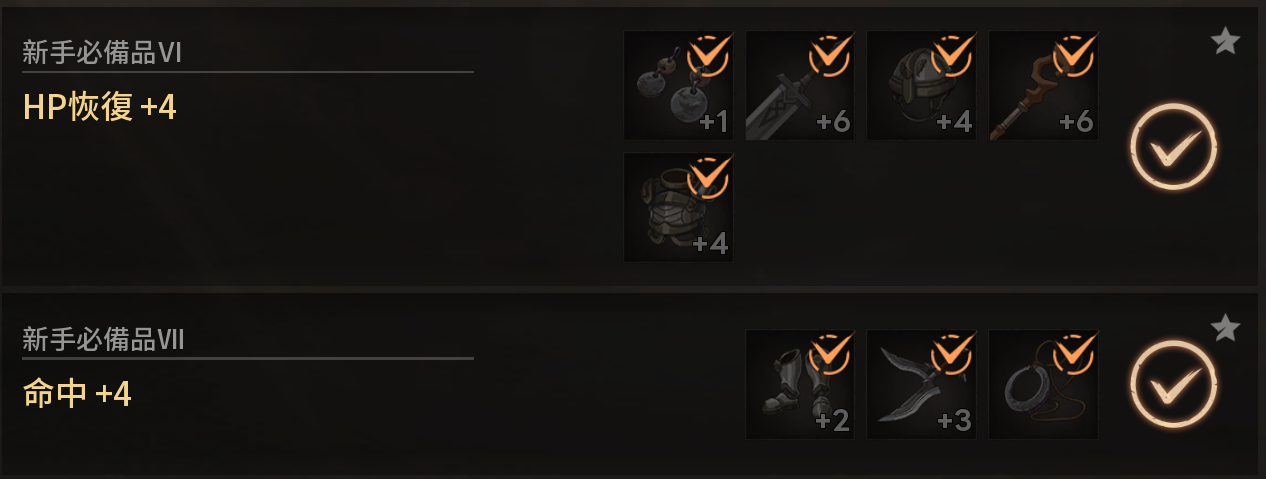The height and width of the screenshot is (479, 1266).
Task: Click the large checkmark circle for 新手必備品VI
Action: point(1174,149)
